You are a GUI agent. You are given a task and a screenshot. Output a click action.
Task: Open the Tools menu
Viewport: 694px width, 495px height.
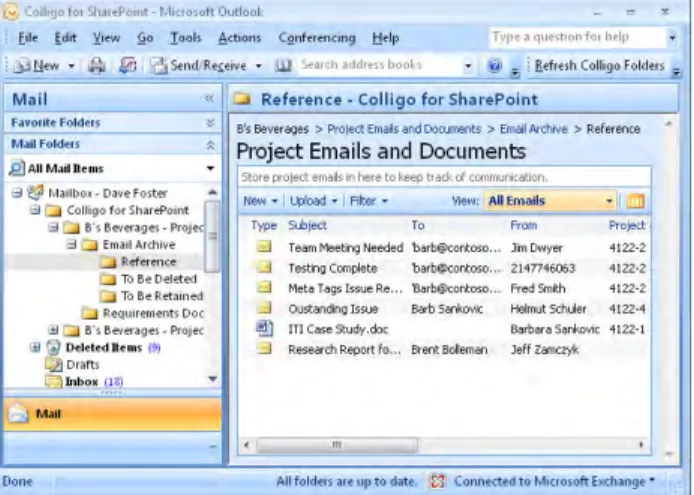[186, 38]
